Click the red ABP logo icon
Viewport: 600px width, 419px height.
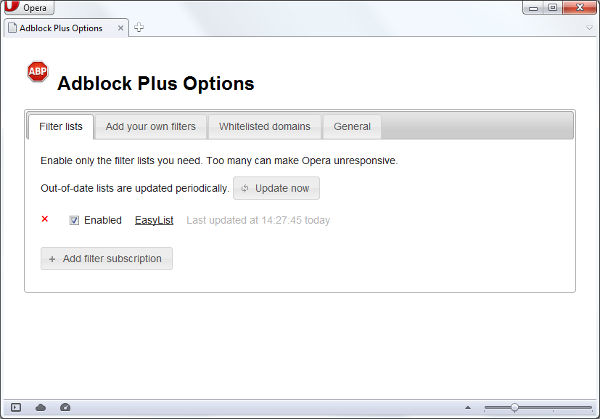coord(37,72)
